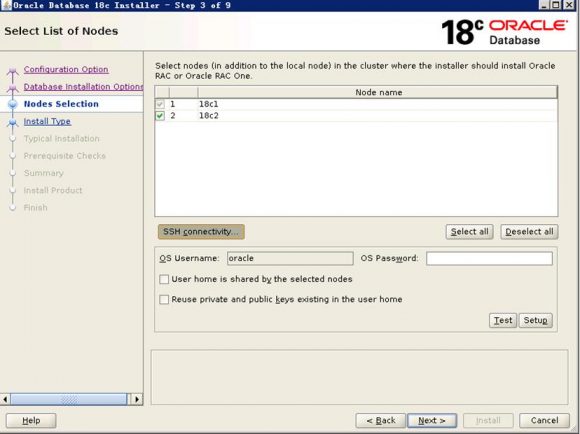
Task: Click the Database Installation Options step marker
Action: point(13,87)
